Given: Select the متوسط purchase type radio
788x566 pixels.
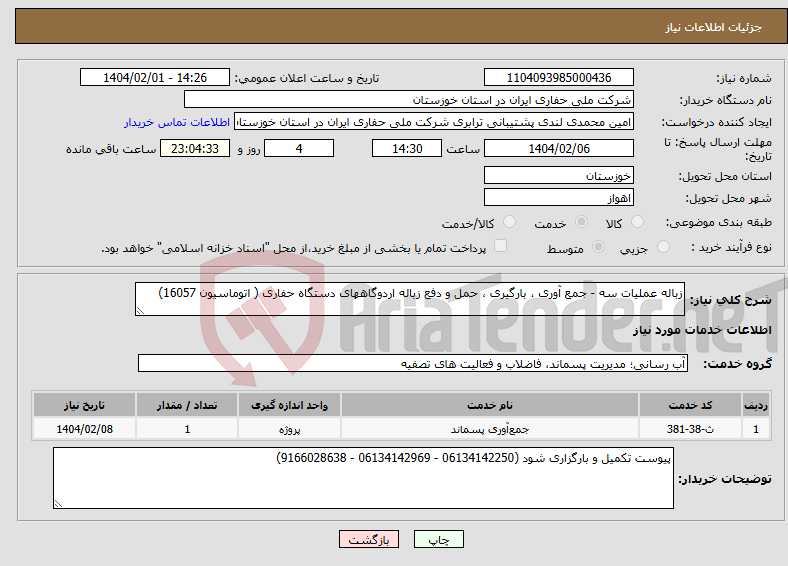Looking at the screenshot, I should 598,246.
